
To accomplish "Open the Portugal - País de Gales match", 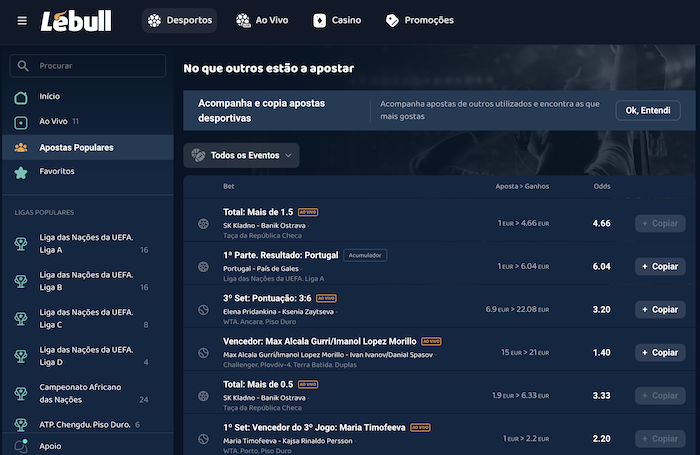I will [261, 268].
